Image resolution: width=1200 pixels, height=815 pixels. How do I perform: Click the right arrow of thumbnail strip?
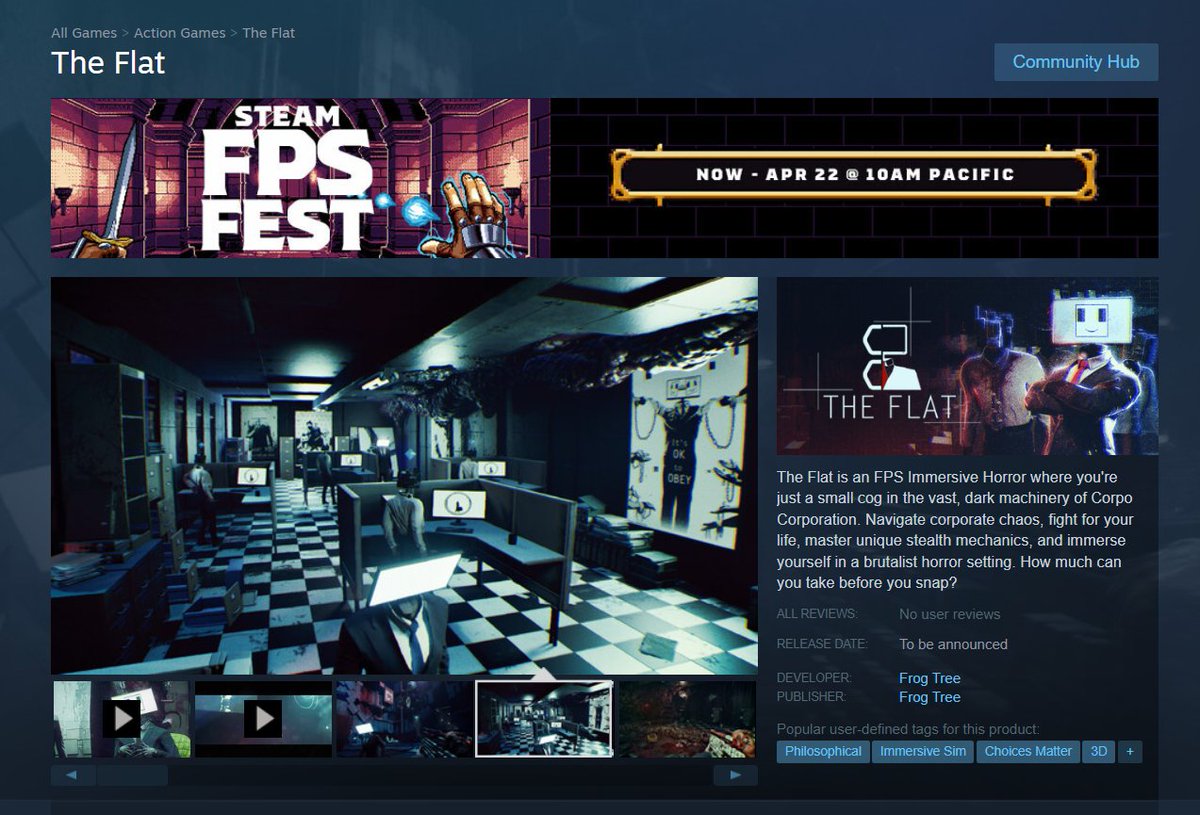[x=735, y=775]
